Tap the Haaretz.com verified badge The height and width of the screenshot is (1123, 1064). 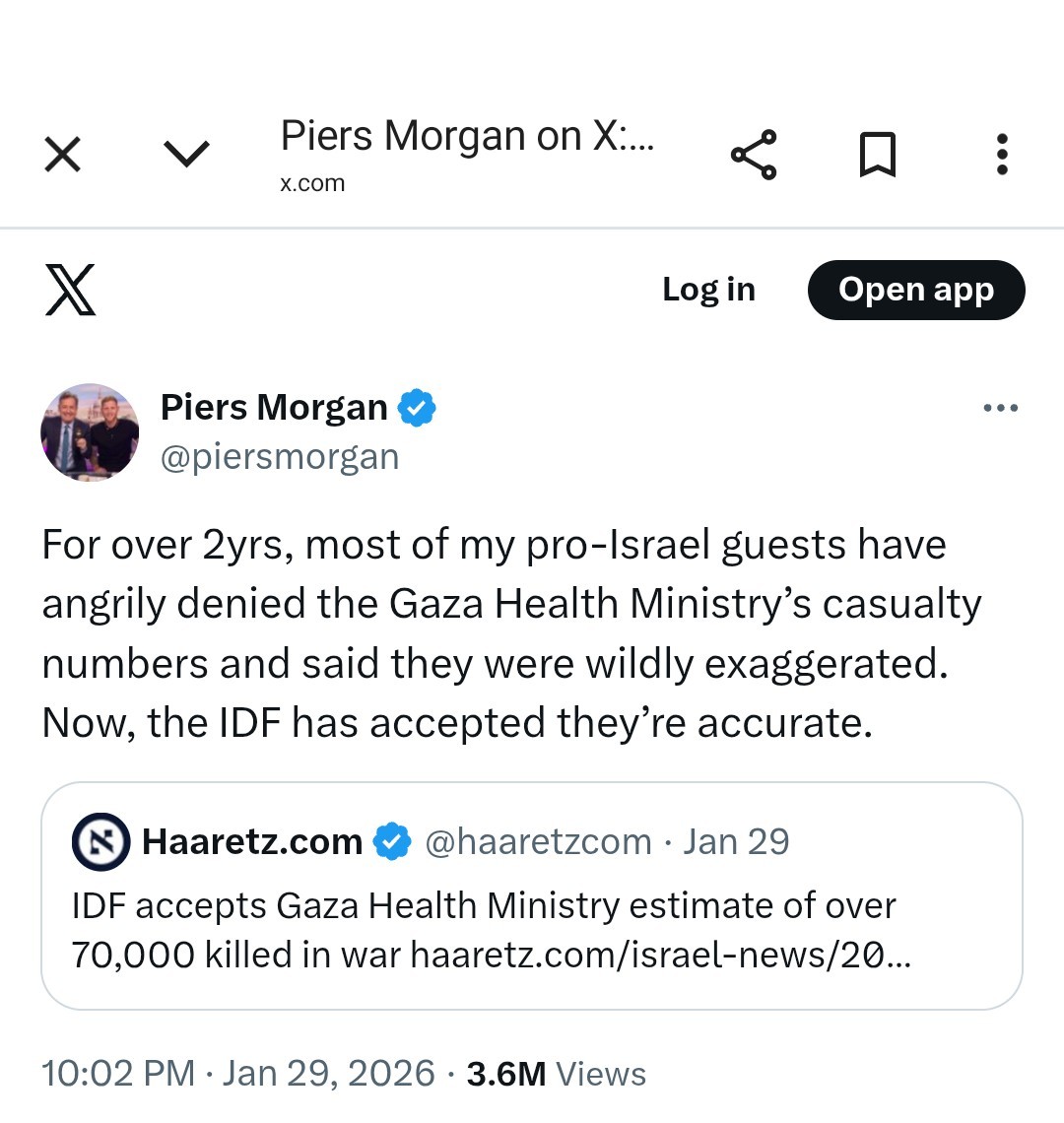click(x=394, y=842)
